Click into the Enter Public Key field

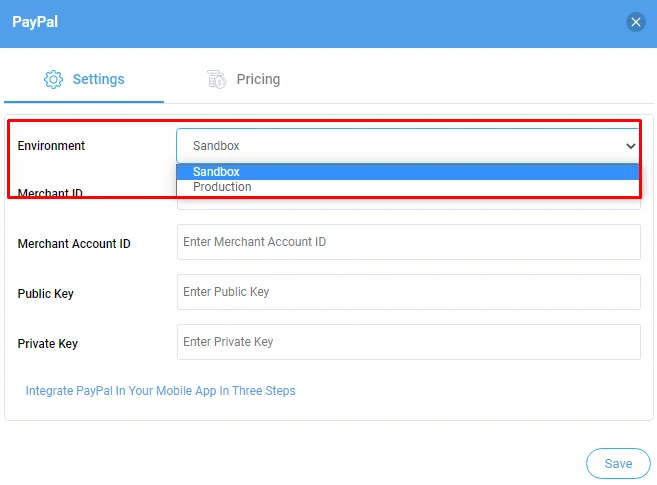click(x=409, y=292)
